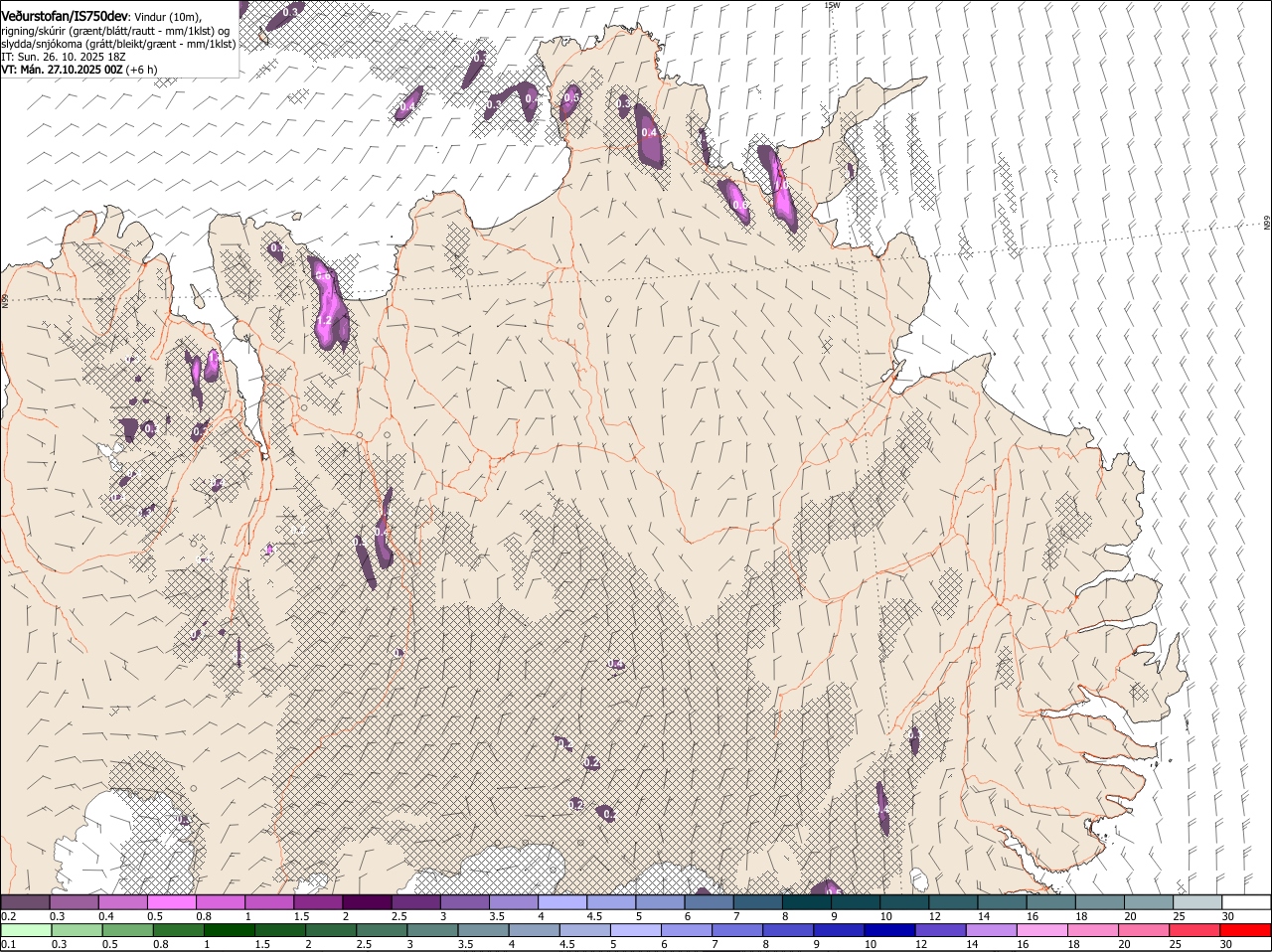Pick the lower legend swatch starting at 0.3
Viewport: 1272px width, 952px height.
pos(75,930)
